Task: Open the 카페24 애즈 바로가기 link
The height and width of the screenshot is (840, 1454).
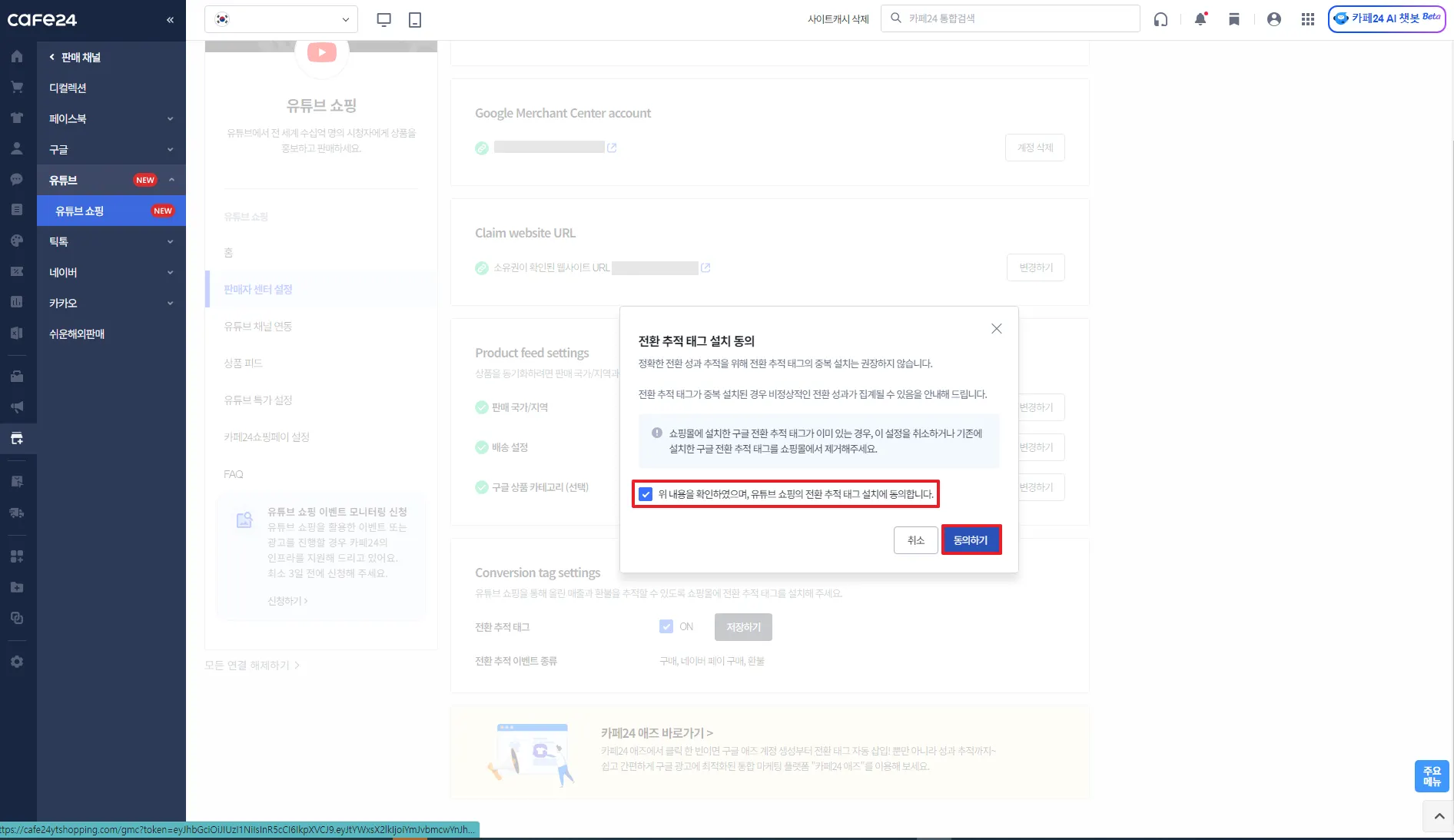Action: [656, 732]
